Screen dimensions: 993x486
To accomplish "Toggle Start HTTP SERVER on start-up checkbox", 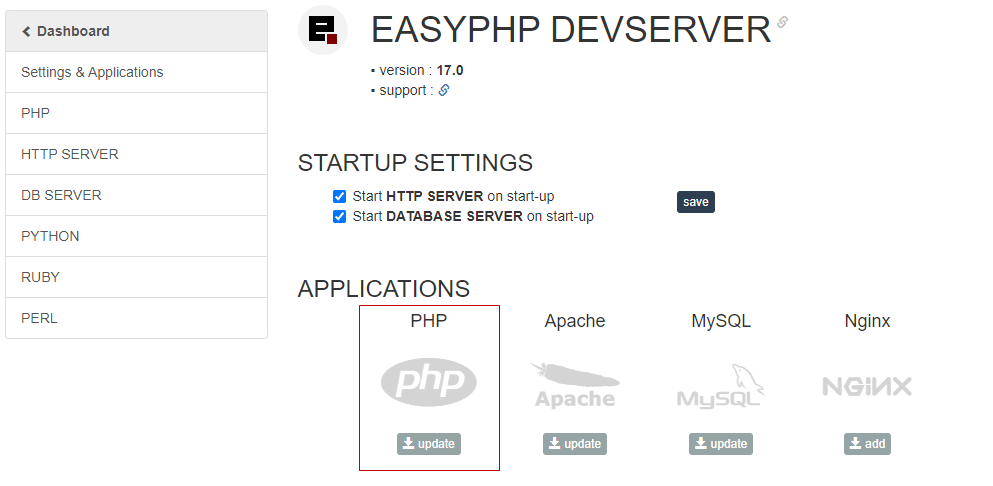I will click(340, 196).
